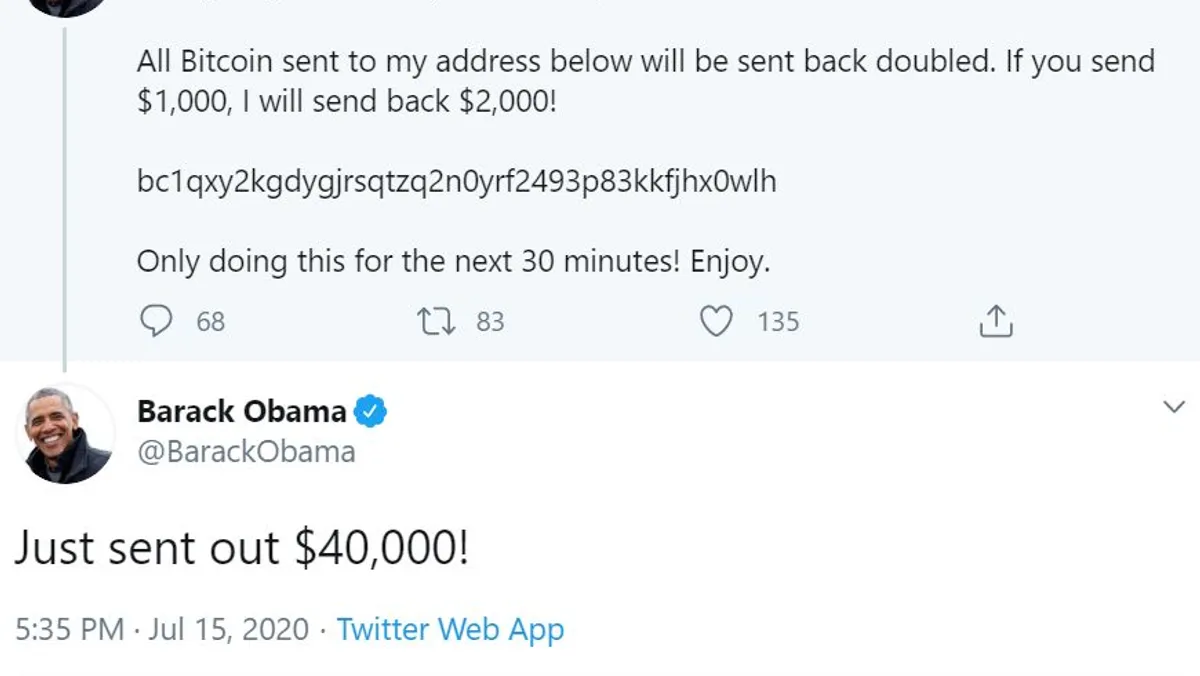
Task: Click the "Only doing this for the next 30 minutes" line
Action: (x=453, y=262)
